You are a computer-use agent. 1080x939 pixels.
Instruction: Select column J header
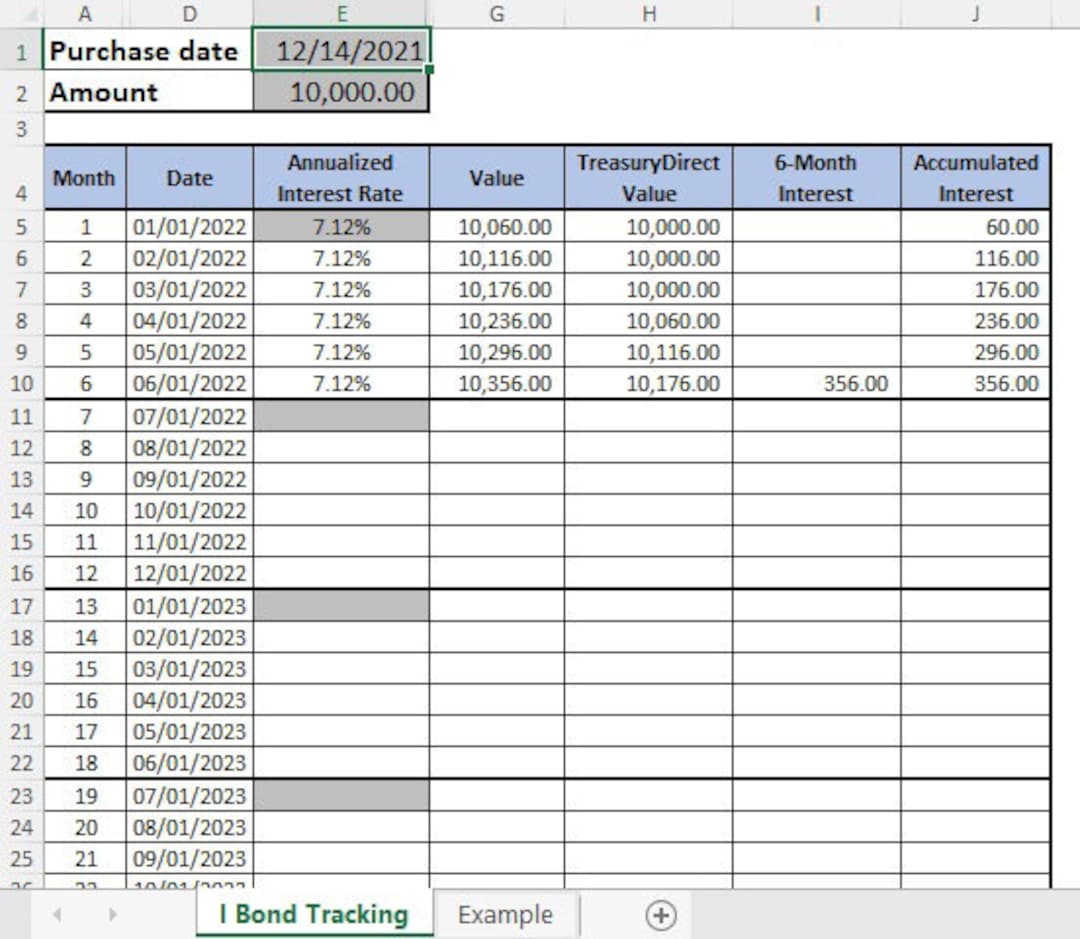coord(975,13)
